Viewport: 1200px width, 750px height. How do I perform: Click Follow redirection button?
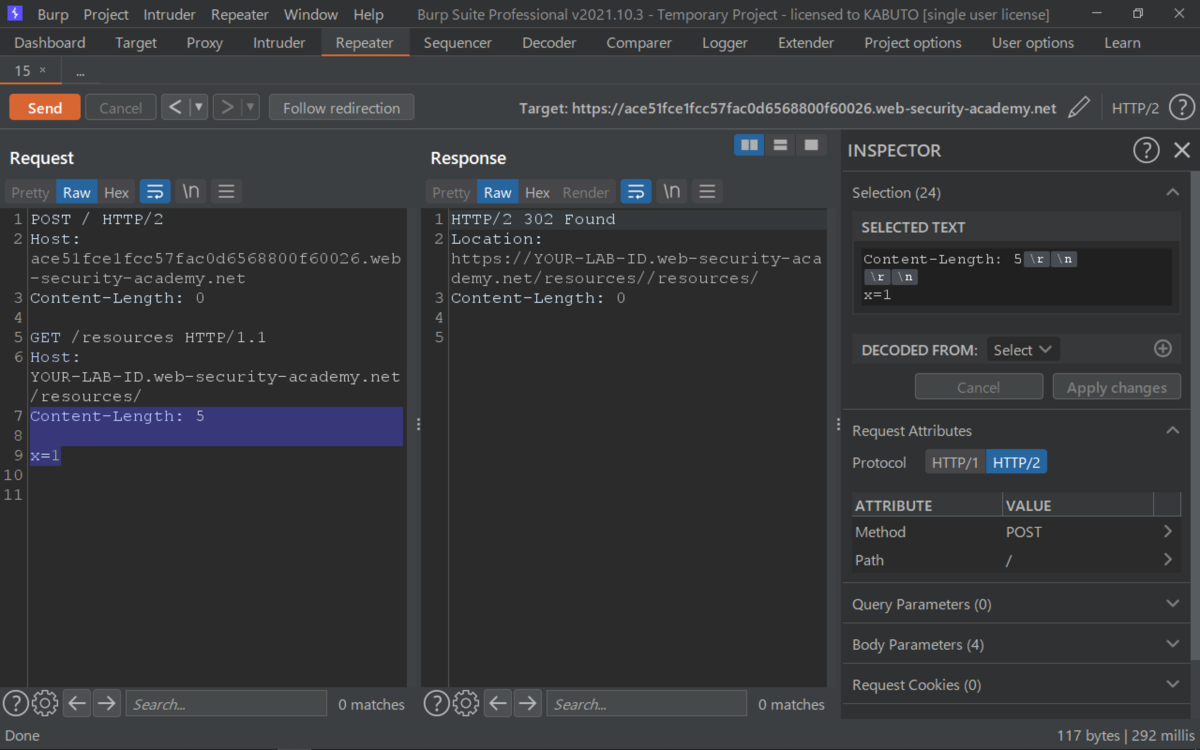pyautogui.click(x=342, y=108)
